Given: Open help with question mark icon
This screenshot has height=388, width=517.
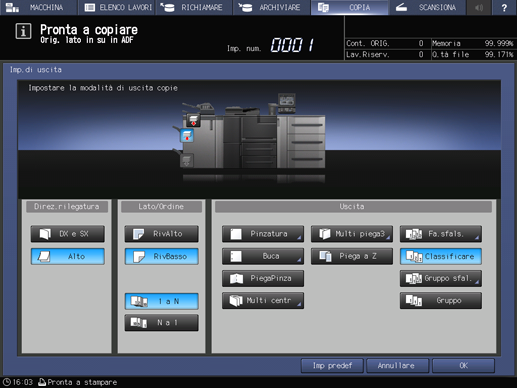Looking at the screenshot, I should coord(504,7).
